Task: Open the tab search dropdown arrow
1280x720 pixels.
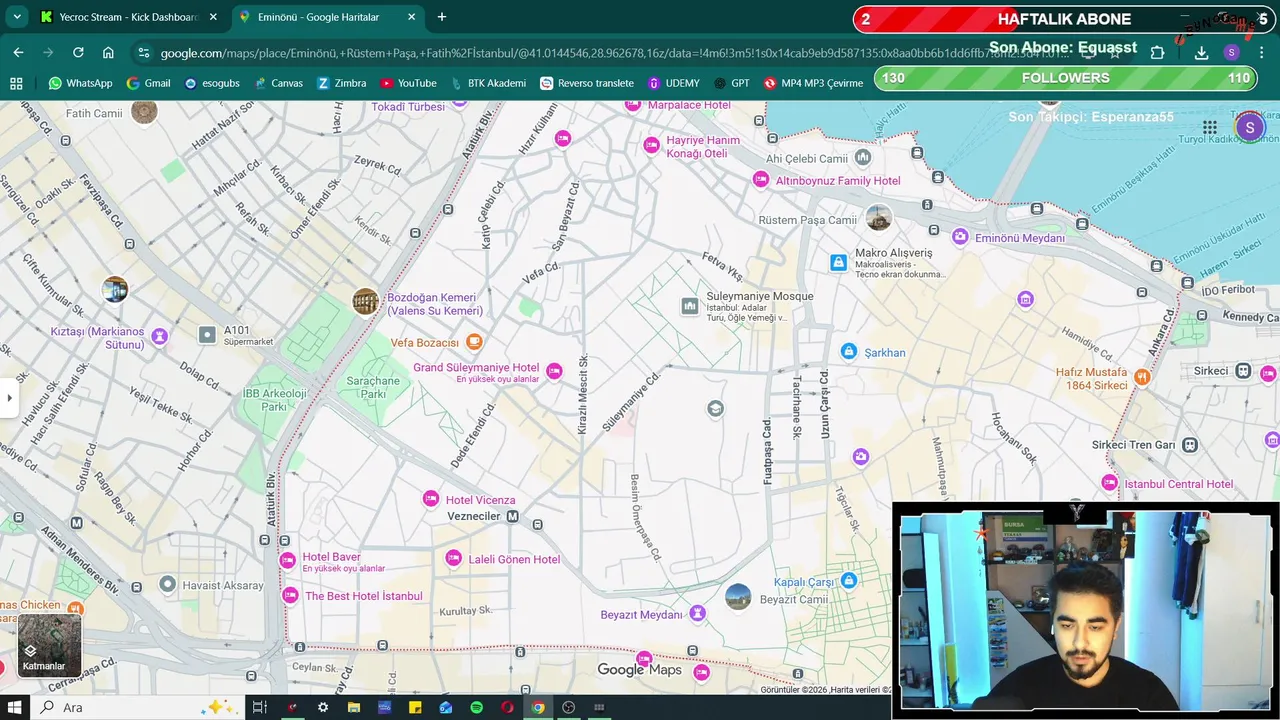Action: point(17,17)
